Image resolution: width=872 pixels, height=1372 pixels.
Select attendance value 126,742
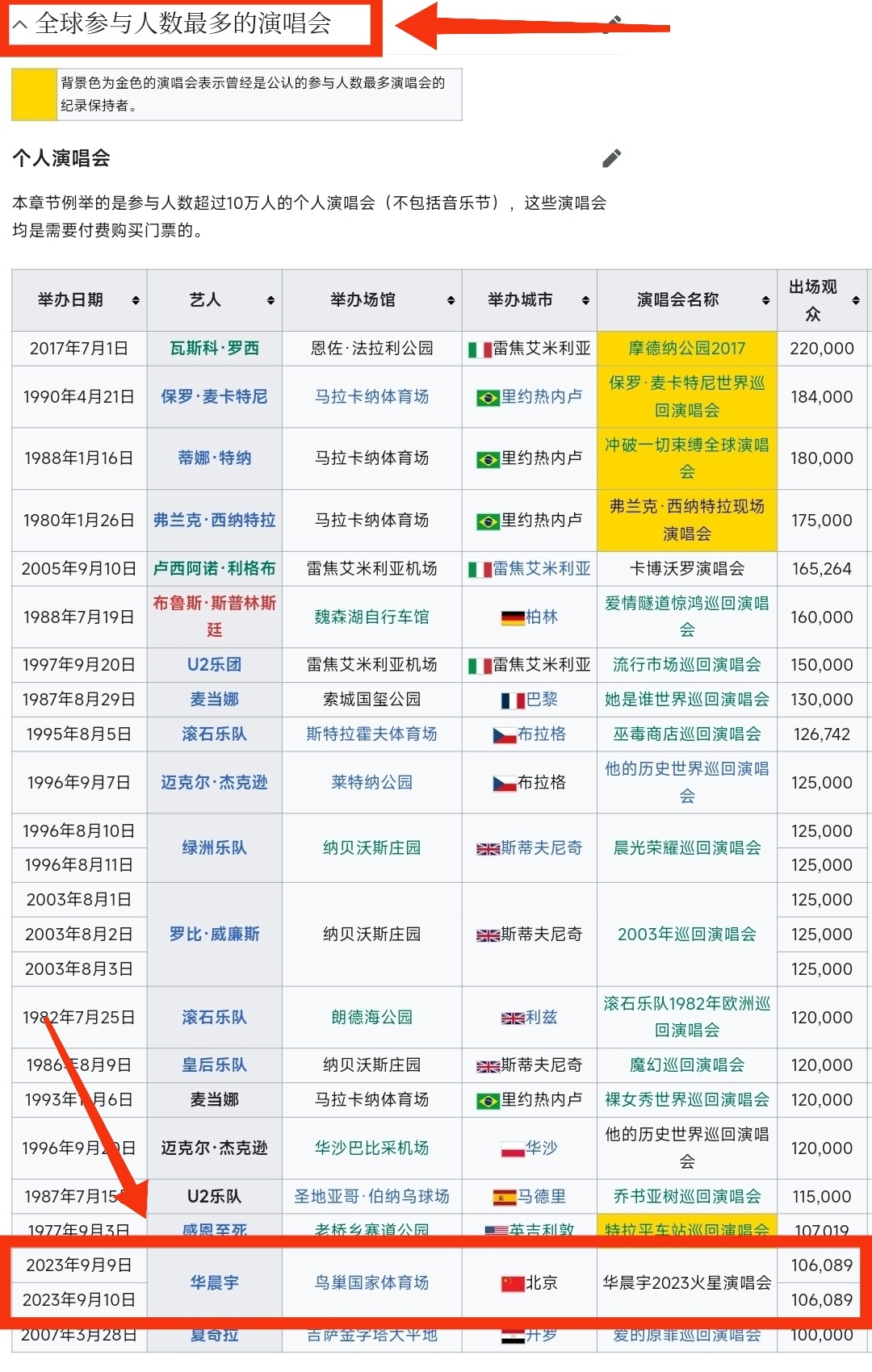click(x=822, y=734)
